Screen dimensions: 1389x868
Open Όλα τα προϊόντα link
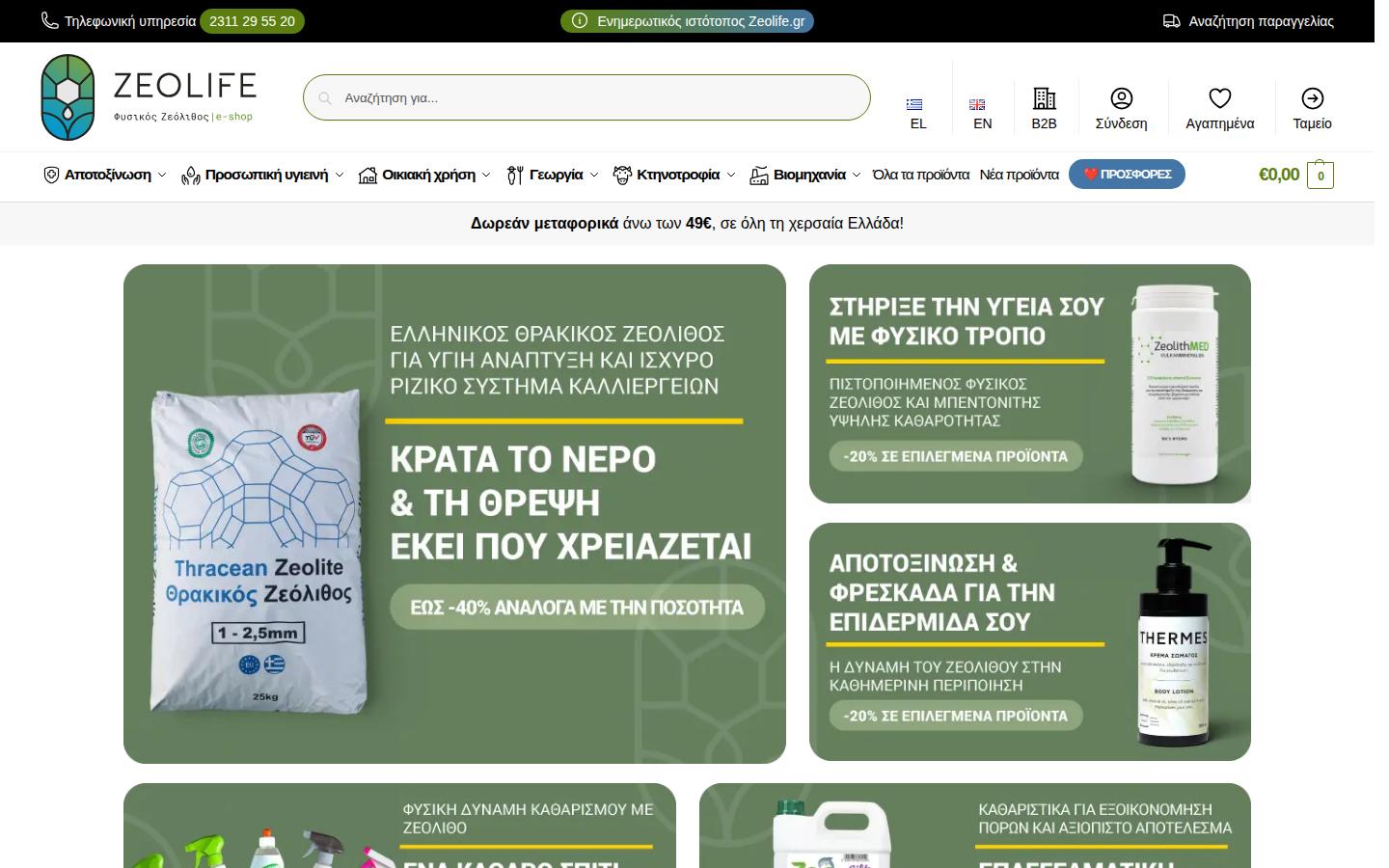coord(920,175)
